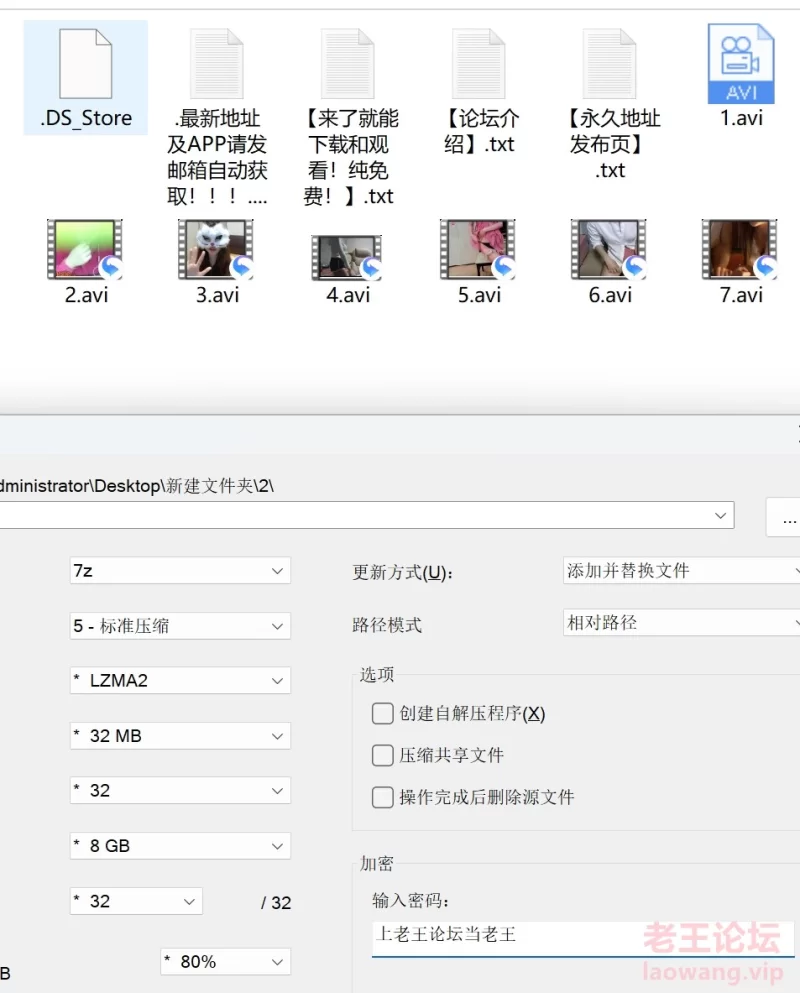Open the CPU threads dropdown beside / 32

(x=136, y=901)
